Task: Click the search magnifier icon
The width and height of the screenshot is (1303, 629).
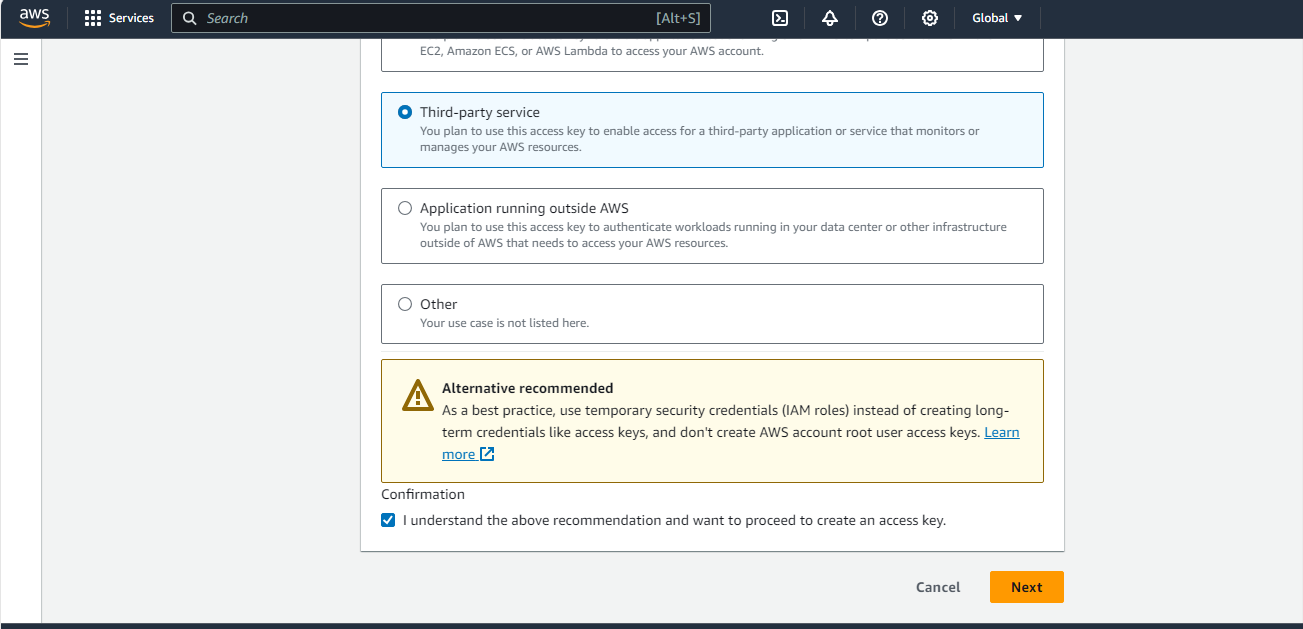Action: [x=190, y=18]
